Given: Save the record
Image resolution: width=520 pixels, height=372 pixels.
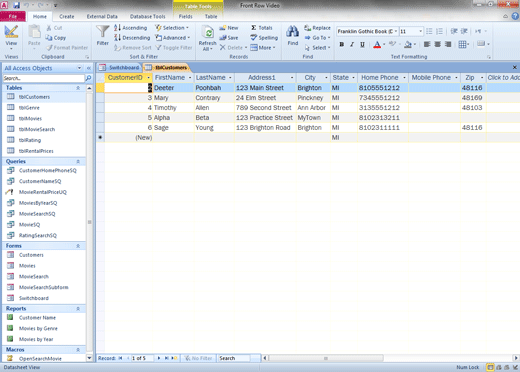Looking at the screenshot, I should coord(229,38).
